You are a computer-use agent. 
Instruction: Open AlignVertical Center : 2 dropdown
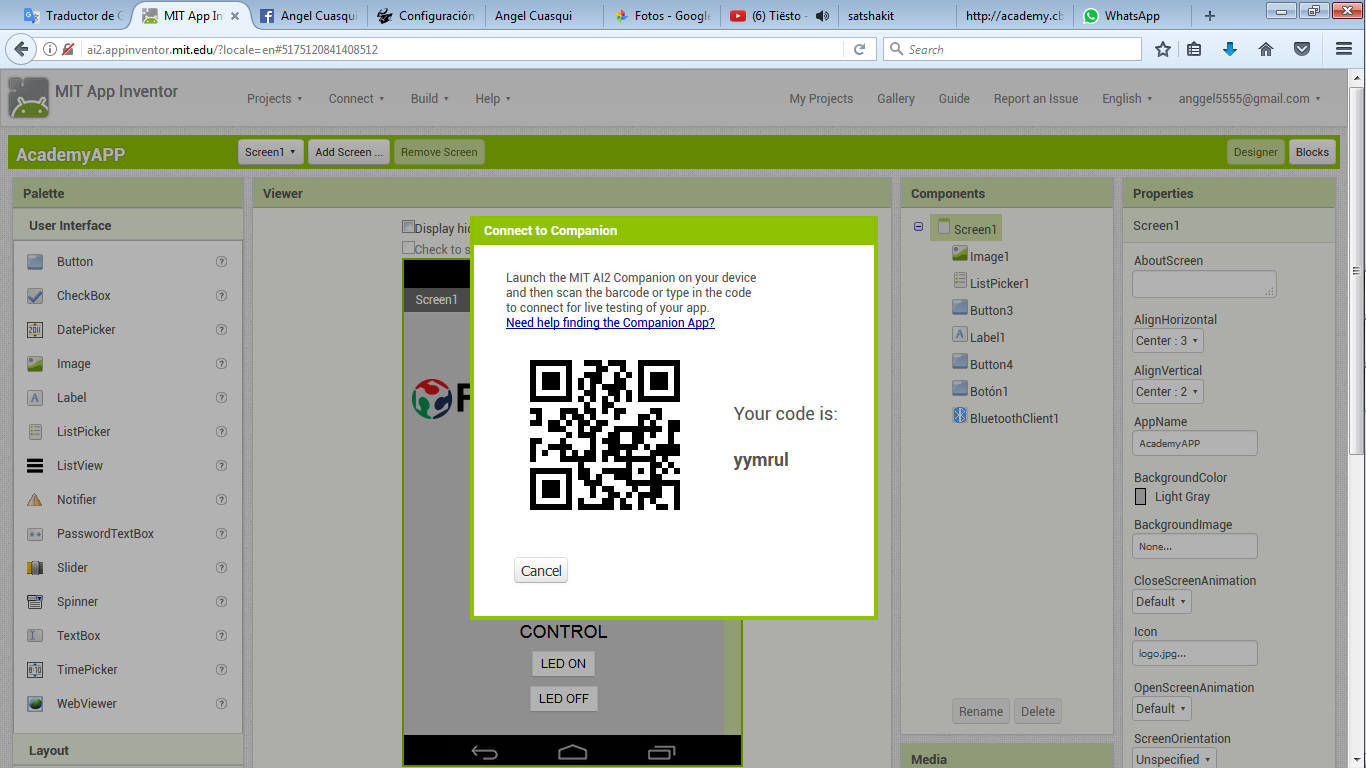click(x=1168, y=392)
